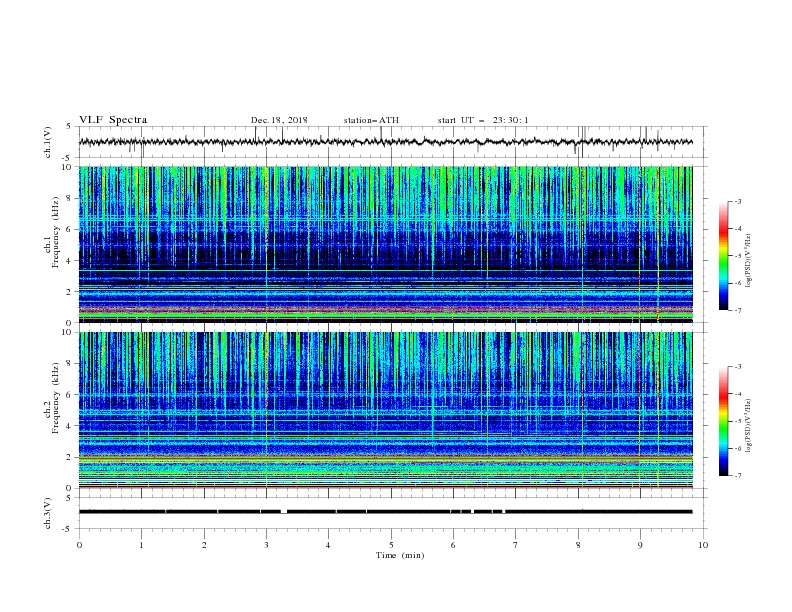
Task: Click the "5" tick on ch.1(V) axis
Action: point(69,126)
